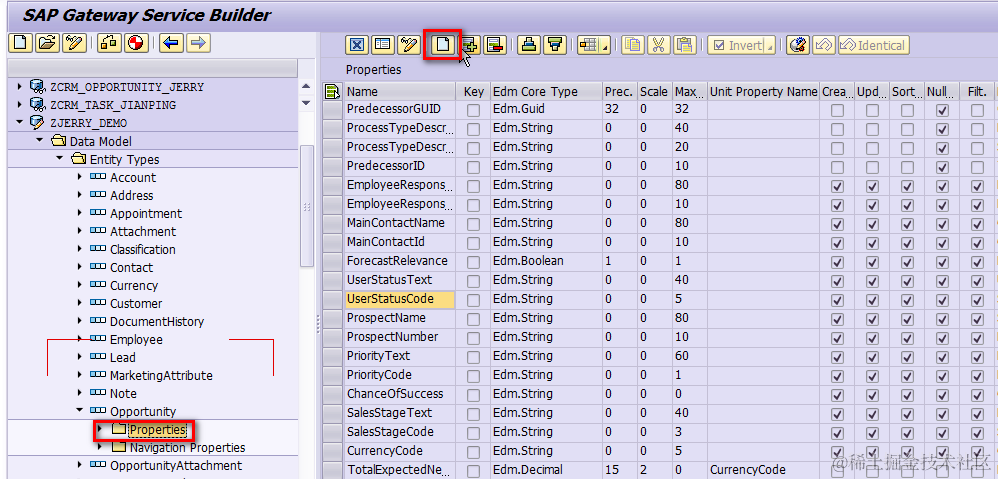Select the row selector for ProspectNumber

pos(332,337)
